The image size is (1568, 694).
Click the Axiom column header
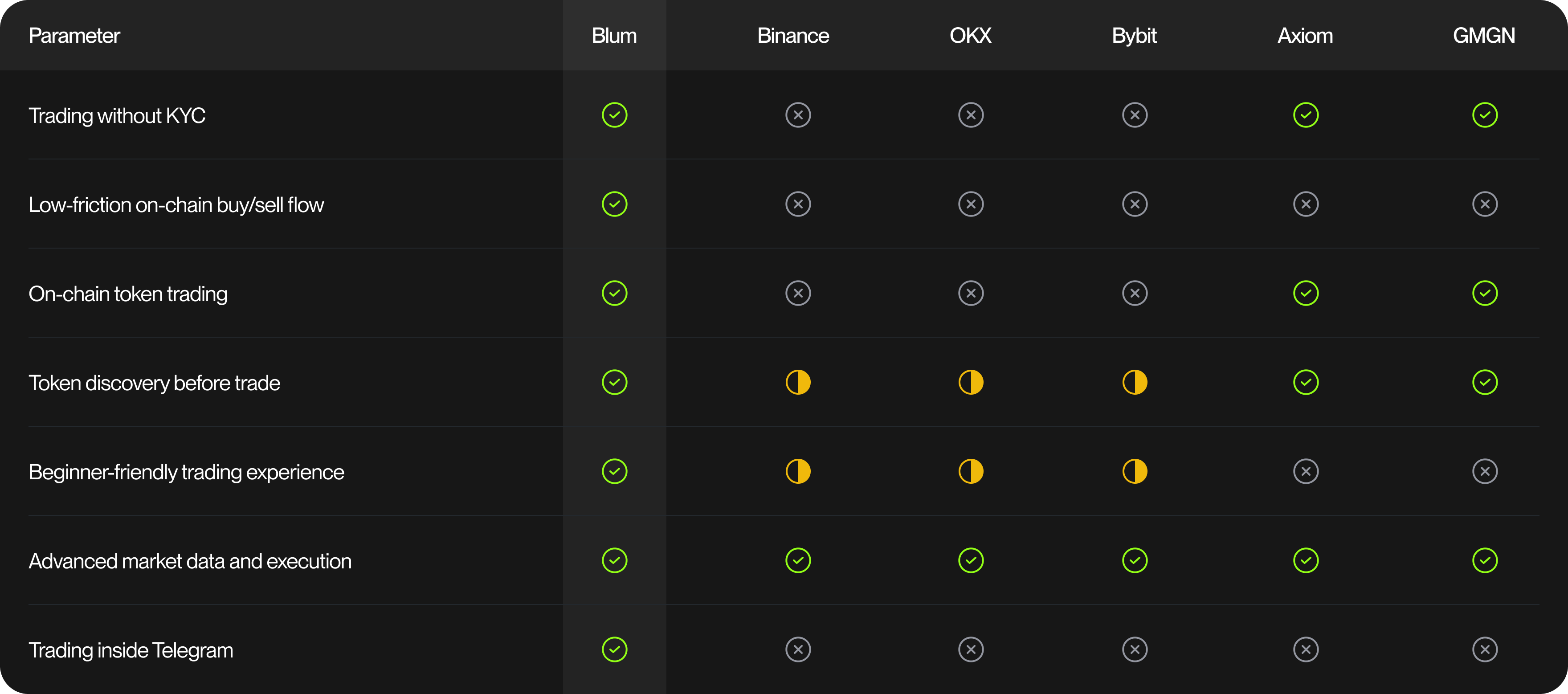(1305, 35)
